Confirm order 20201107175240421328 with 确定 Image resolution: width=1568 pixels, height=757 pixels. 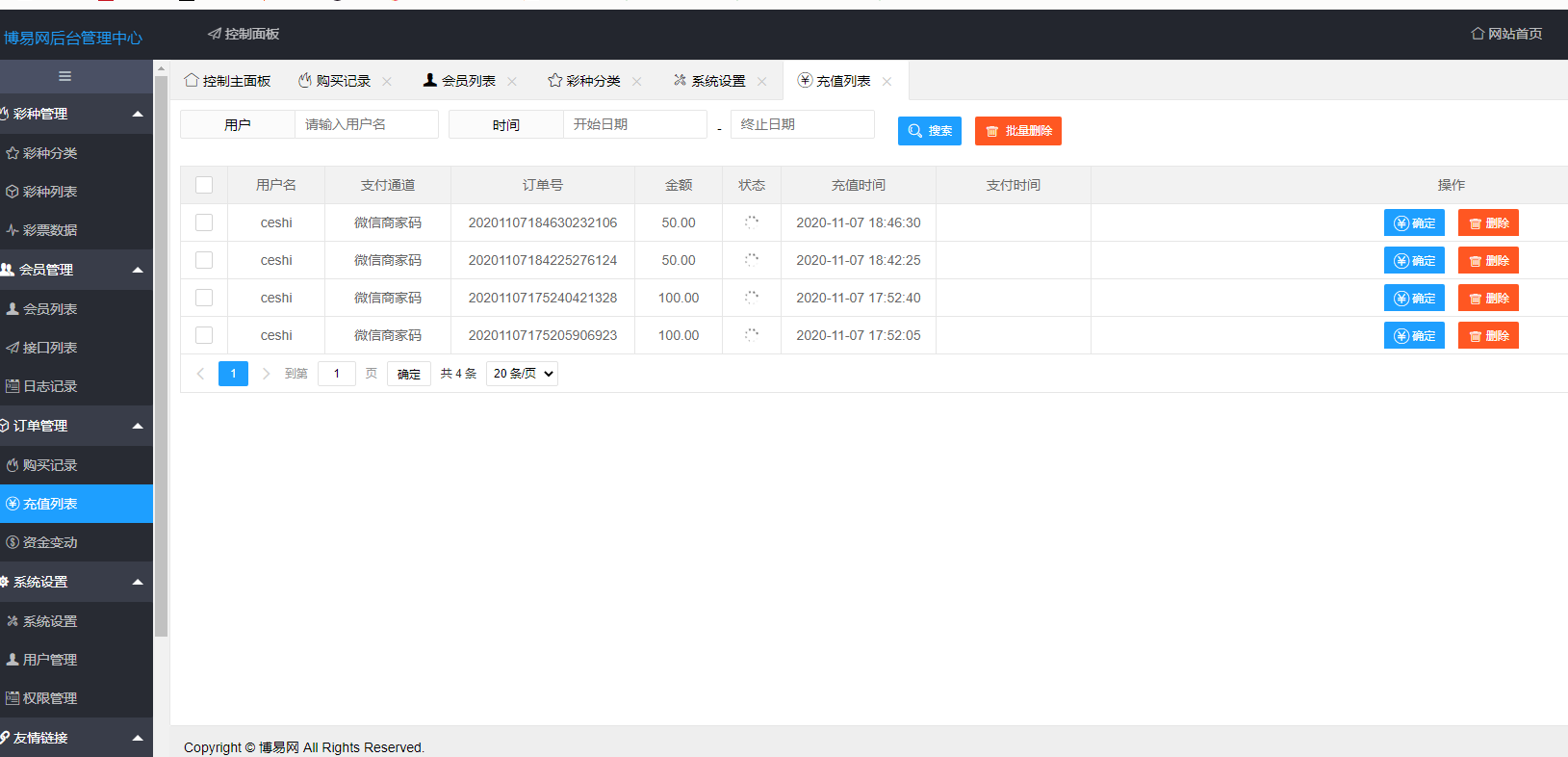tap(1414, 298)
